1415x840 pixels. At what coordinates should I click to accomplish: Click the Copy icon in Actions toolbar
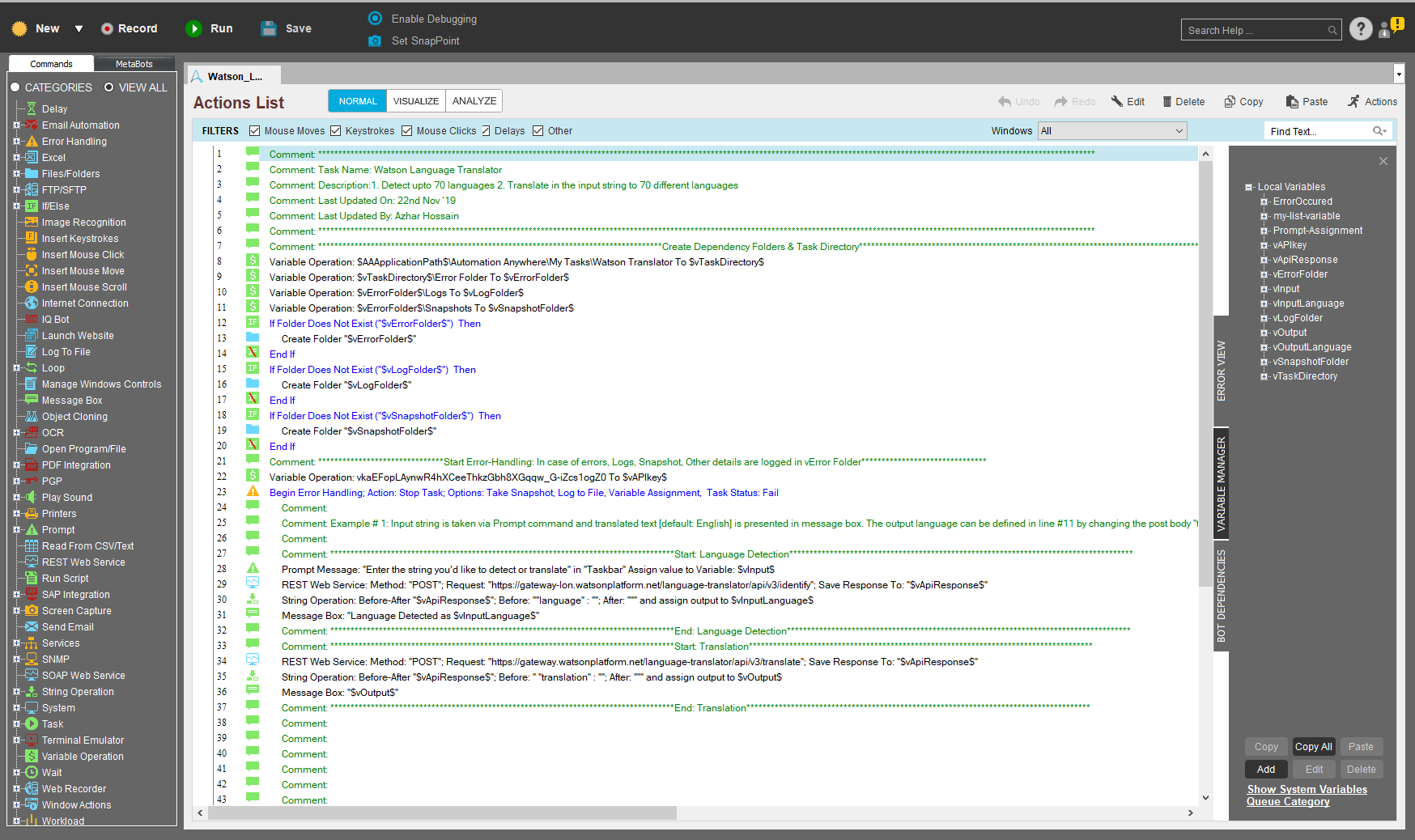click(x=1230, y=102)
